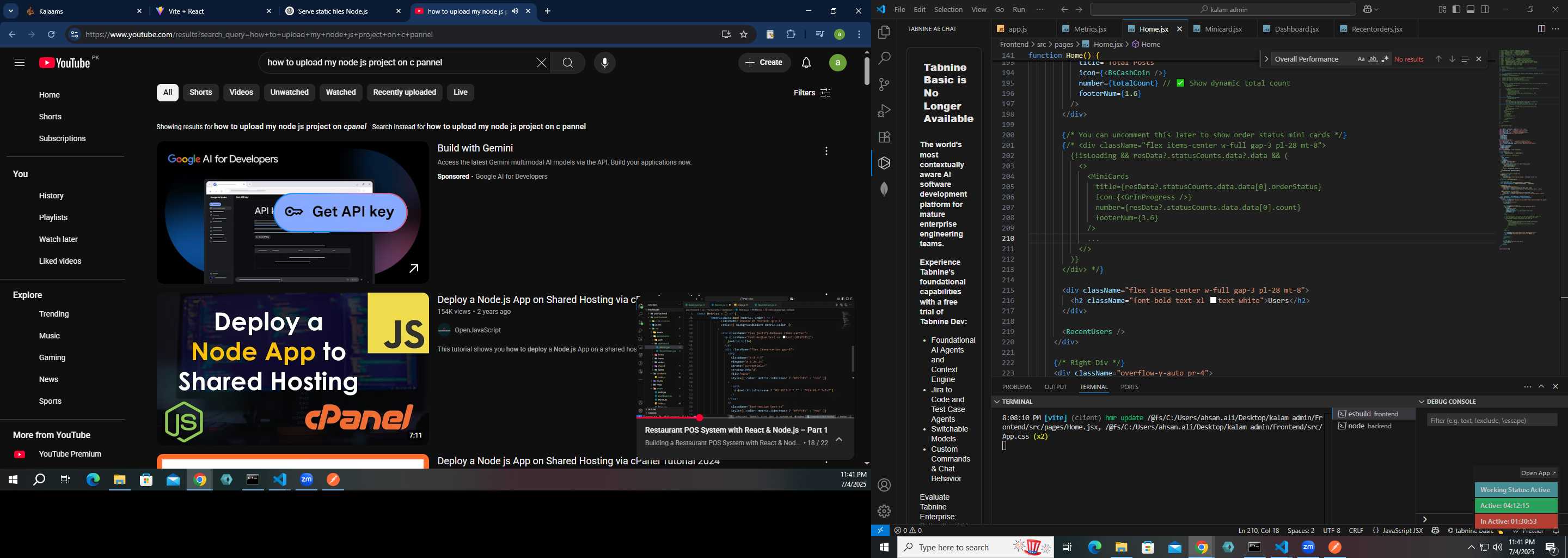Switch to Metrics.jsx editor tab
The image size is (1568, 558).
[x=1089, y=29]
